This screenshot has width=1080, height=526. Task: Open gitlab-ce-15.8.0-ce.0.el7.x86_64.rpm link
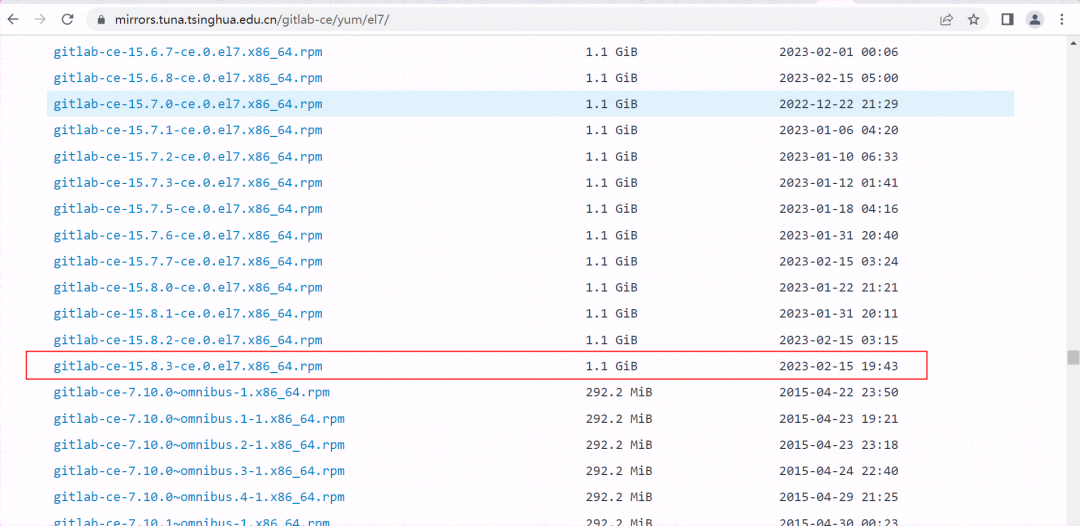(188, 288)
